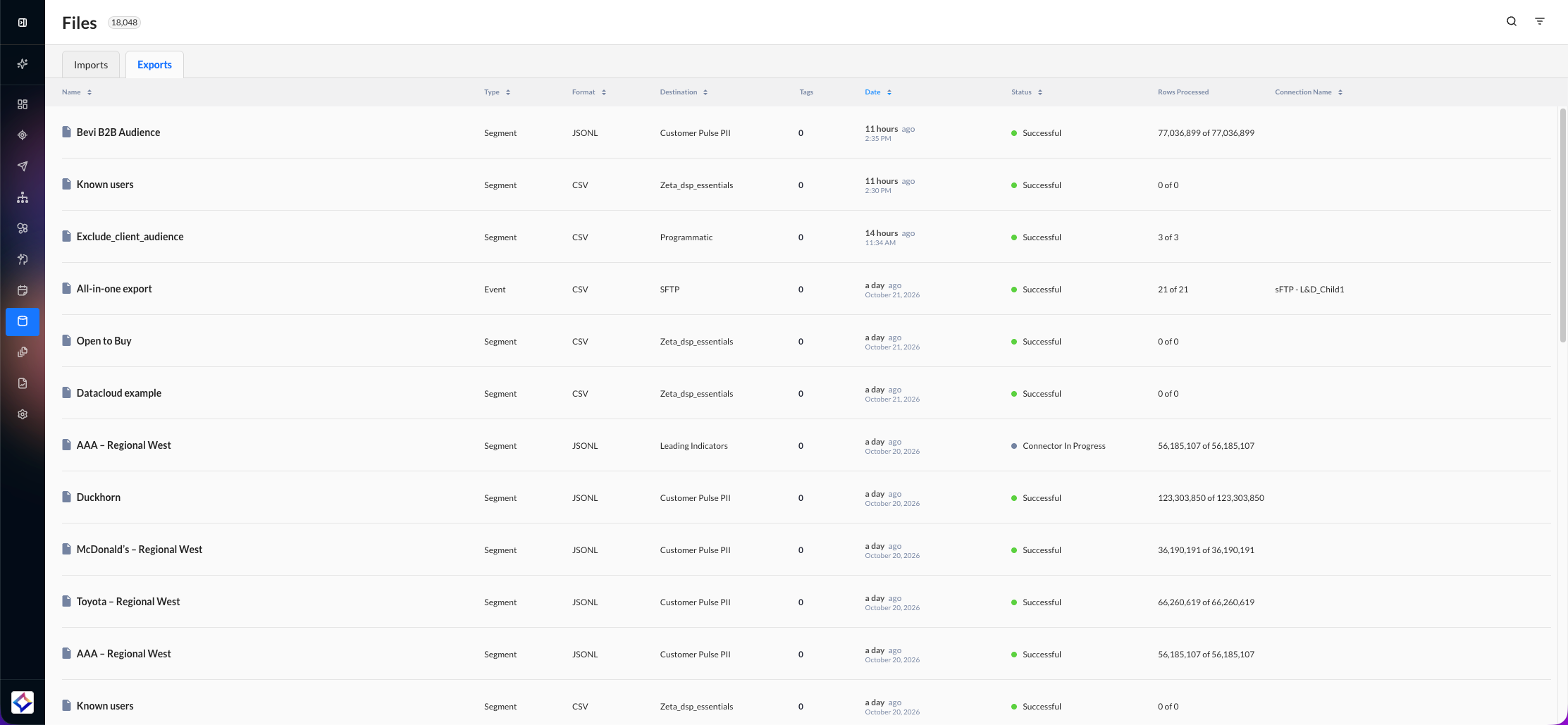This screenshot has height=725, width=1568.
Task: Open the dashboard grid icon in sidebar
Action: (23, 104)
